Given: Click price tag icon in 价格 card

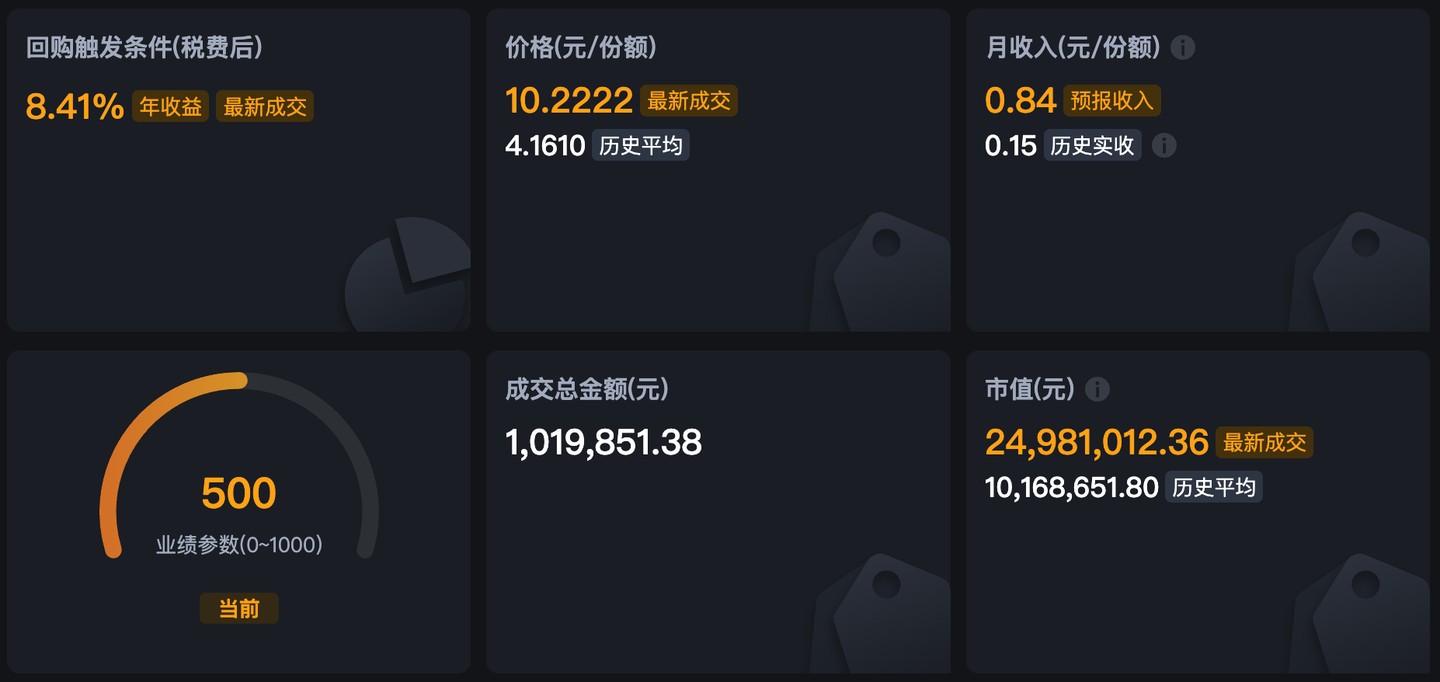Looking at the screenshot, I should click(880, 272).
